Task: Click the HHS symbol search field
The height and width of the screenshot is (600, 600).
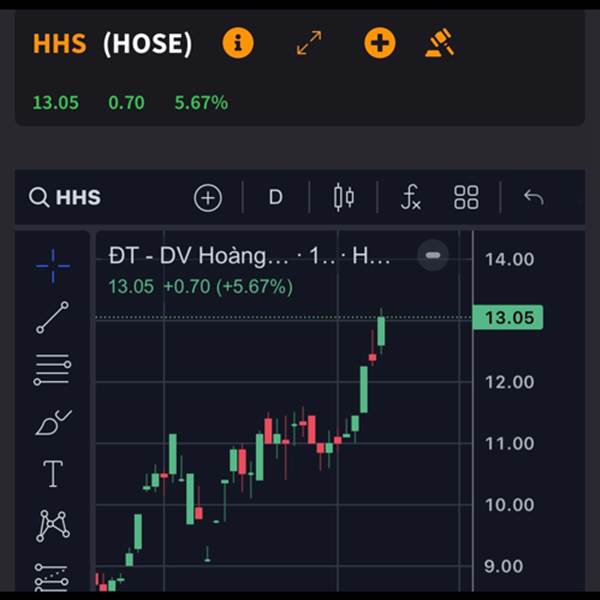Action: (65, 197)
